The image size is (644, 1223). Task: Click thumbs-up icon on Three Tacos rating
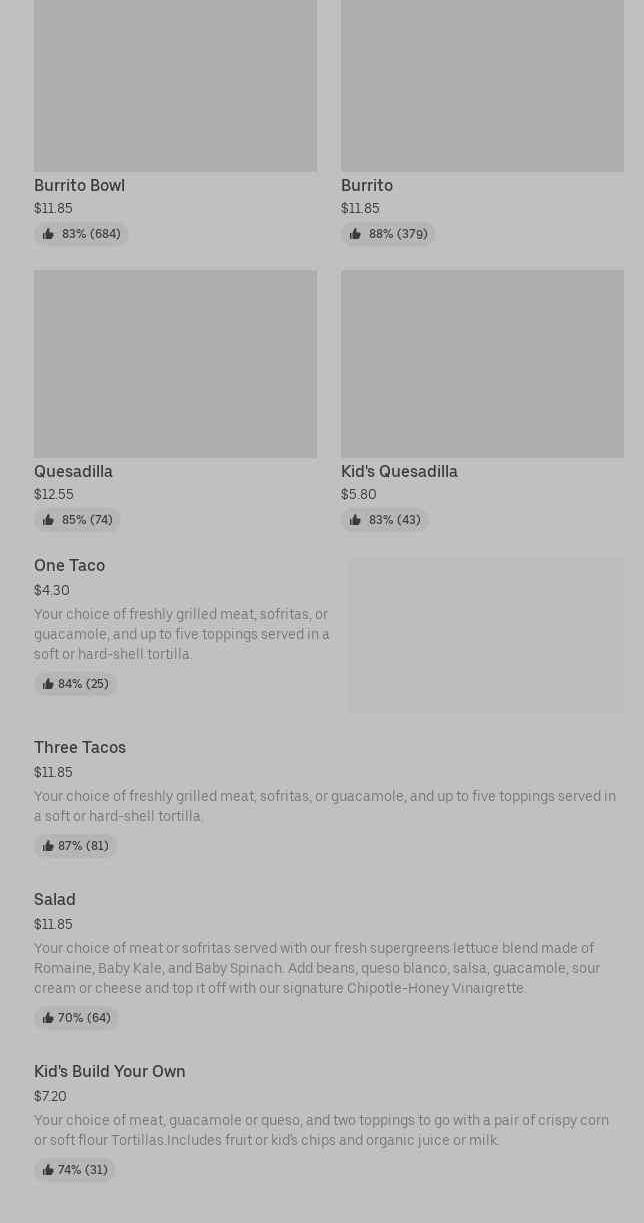click(48, 846)
